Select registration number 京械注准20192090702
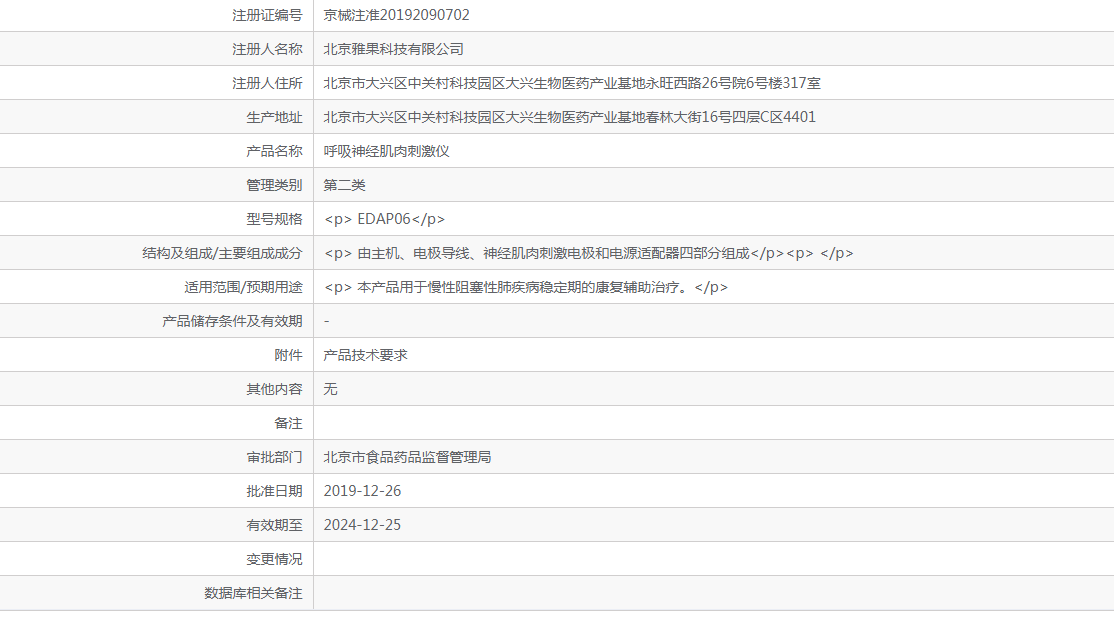The image size is (1114, 617). click(x=396, y=15)
